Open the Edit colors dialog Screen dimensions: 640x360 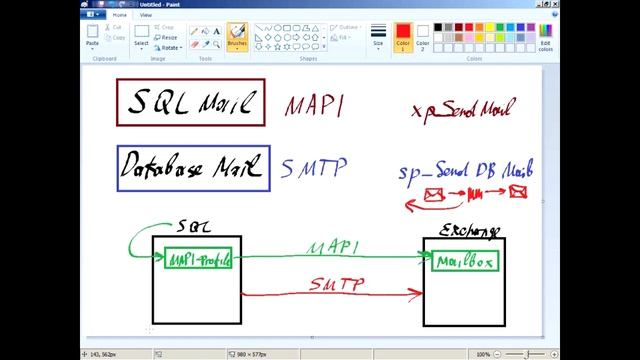545,37
